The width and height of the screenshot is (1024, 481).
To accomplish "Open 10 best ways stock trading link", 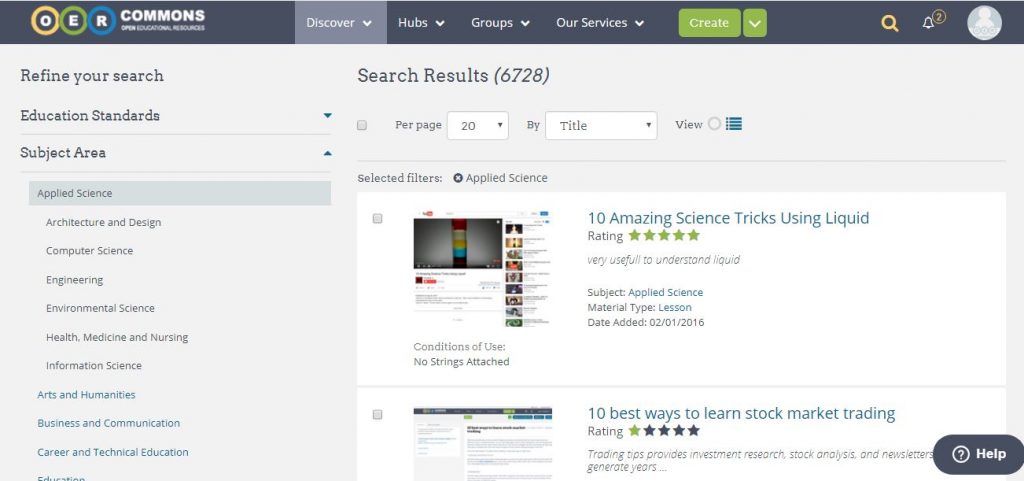I will pos(741,413).
